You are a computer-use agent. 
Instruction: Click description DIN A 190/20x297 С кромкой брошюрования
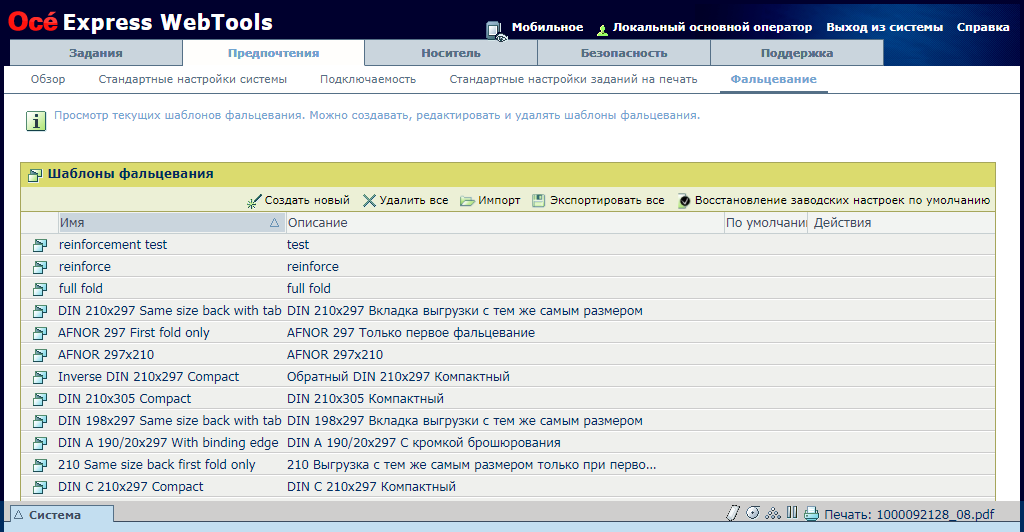tap(424, 443)
